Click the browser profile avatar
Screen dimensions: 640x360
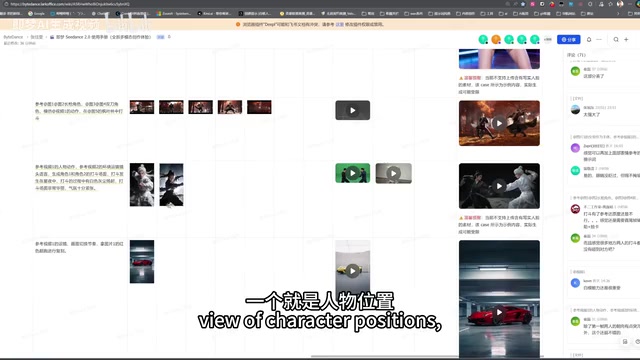[x=620, y=4]
